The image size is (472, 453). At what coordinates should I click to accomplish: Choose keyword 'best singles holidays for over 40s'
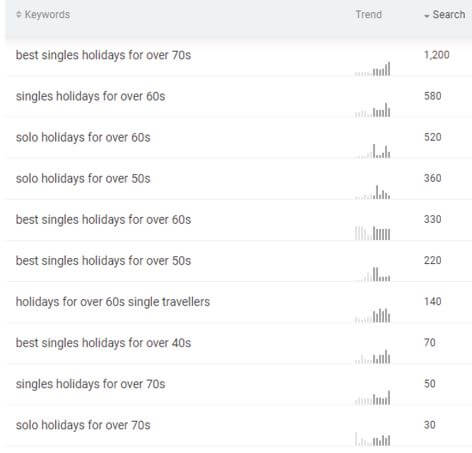[x=103, y=343]
